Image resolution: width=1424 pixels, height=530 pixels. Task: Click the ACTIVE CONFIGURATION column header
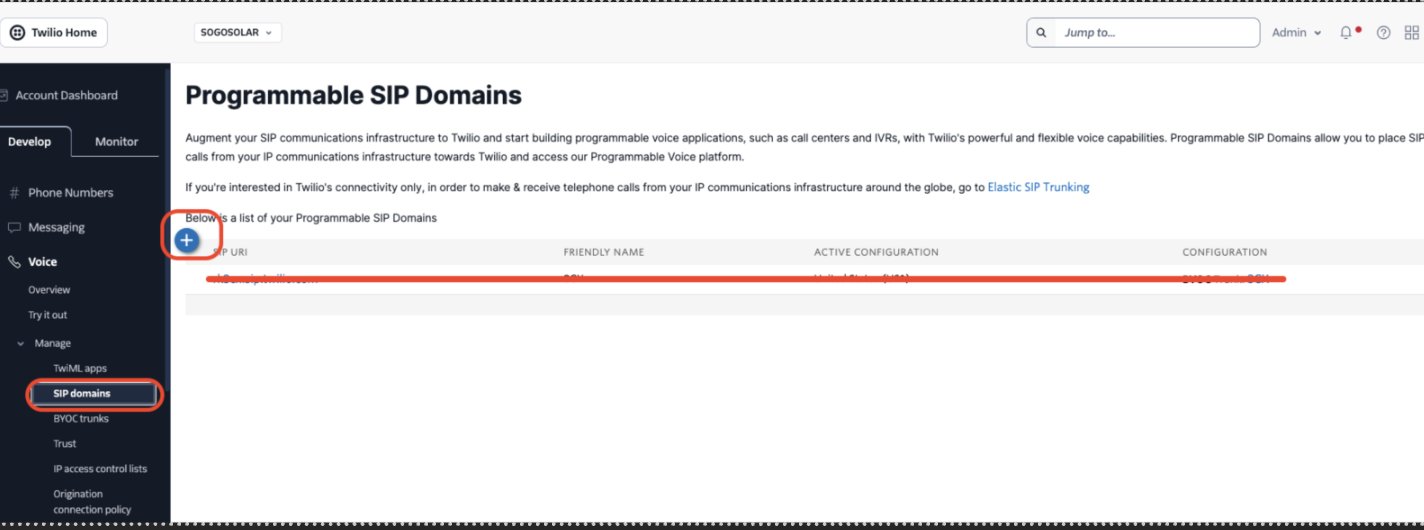tap(876, 252)
